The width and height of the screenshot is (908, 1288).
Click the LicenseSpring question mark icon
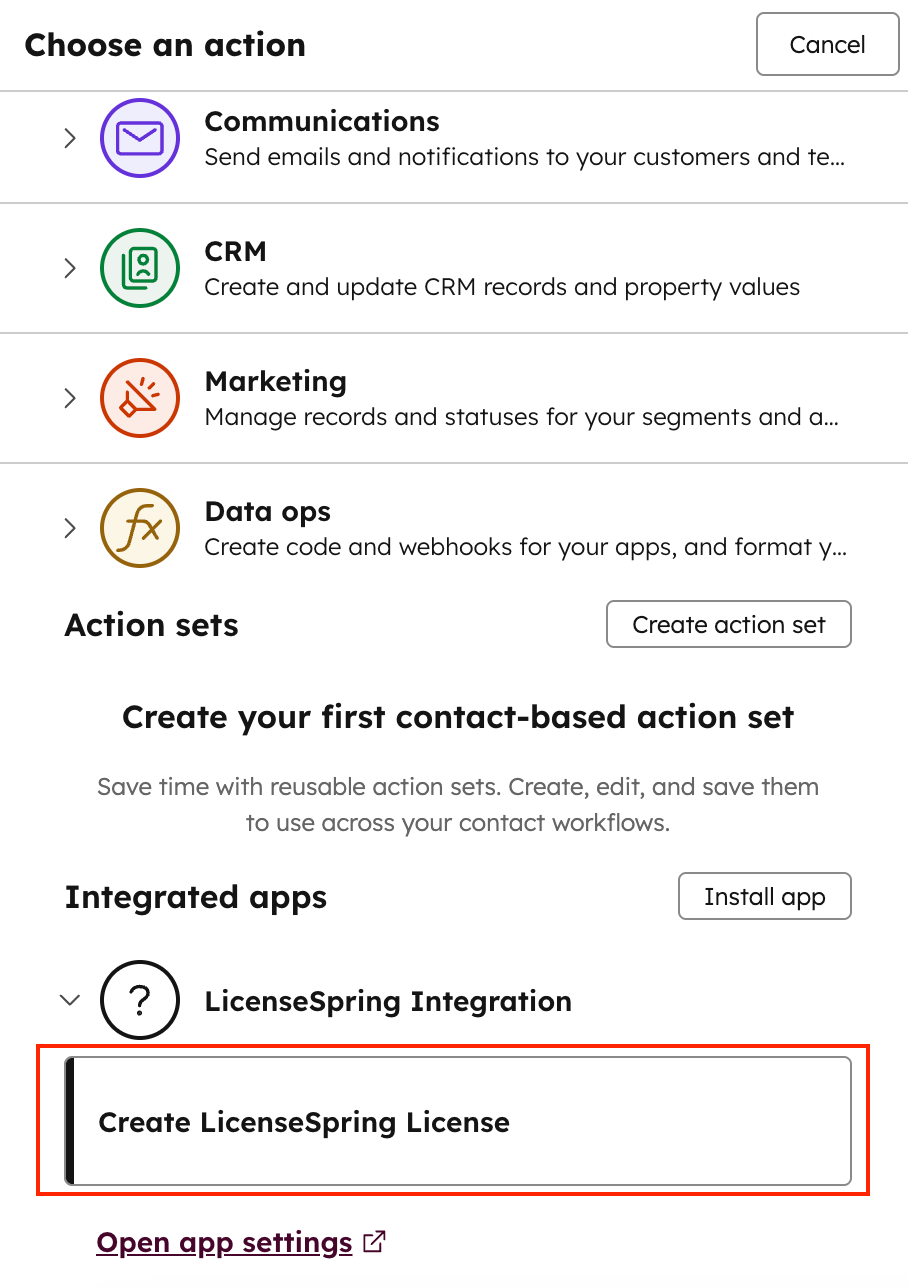pyautogui.click(x=140, y=1000)
